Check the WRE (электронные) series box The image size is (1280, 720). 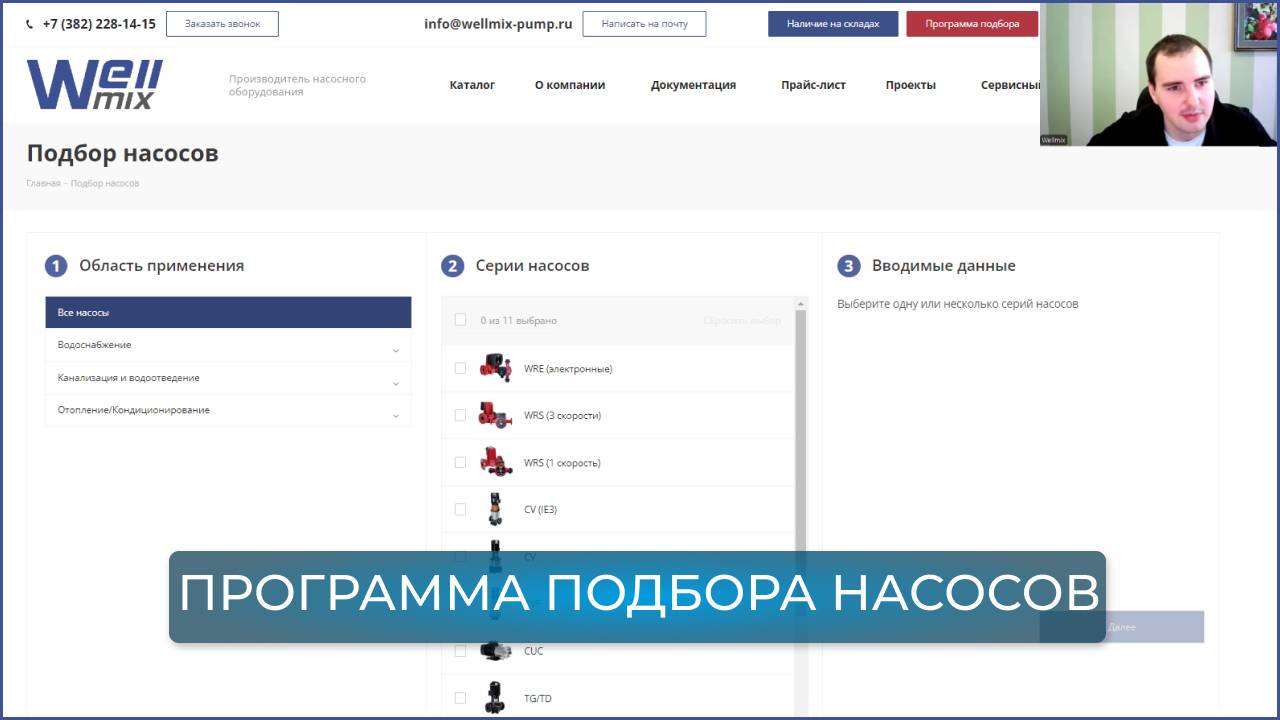tap(460, 368)
